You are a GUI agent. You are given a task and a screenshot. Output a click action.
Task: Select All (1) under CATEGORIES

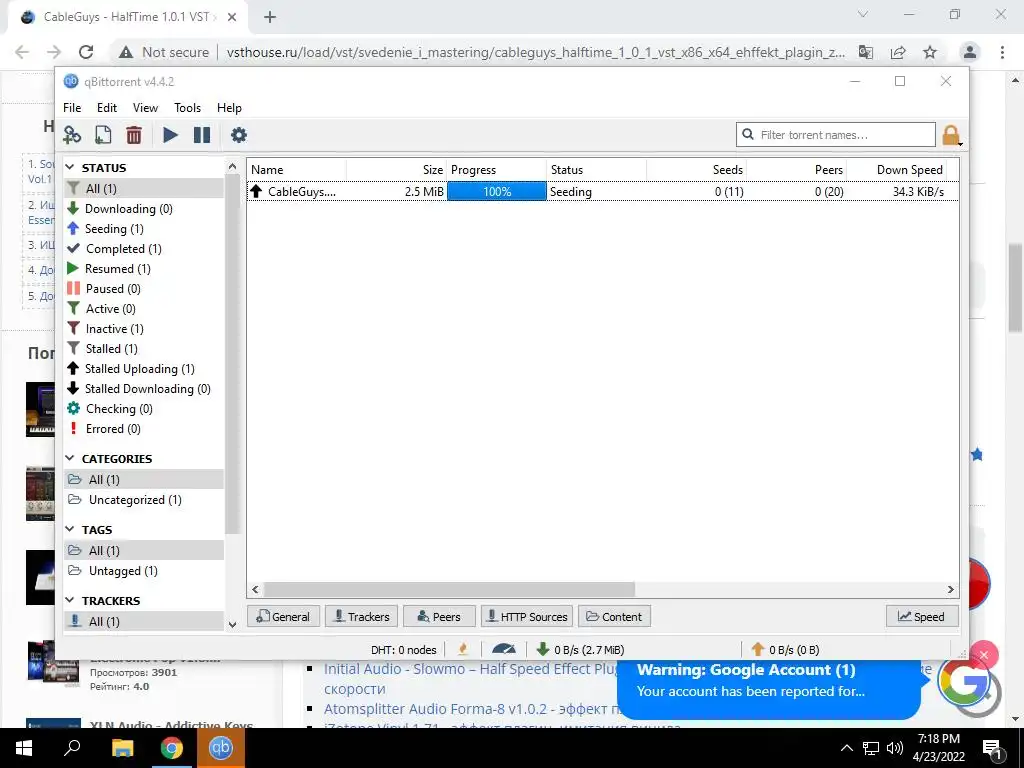tap(144, 480)
